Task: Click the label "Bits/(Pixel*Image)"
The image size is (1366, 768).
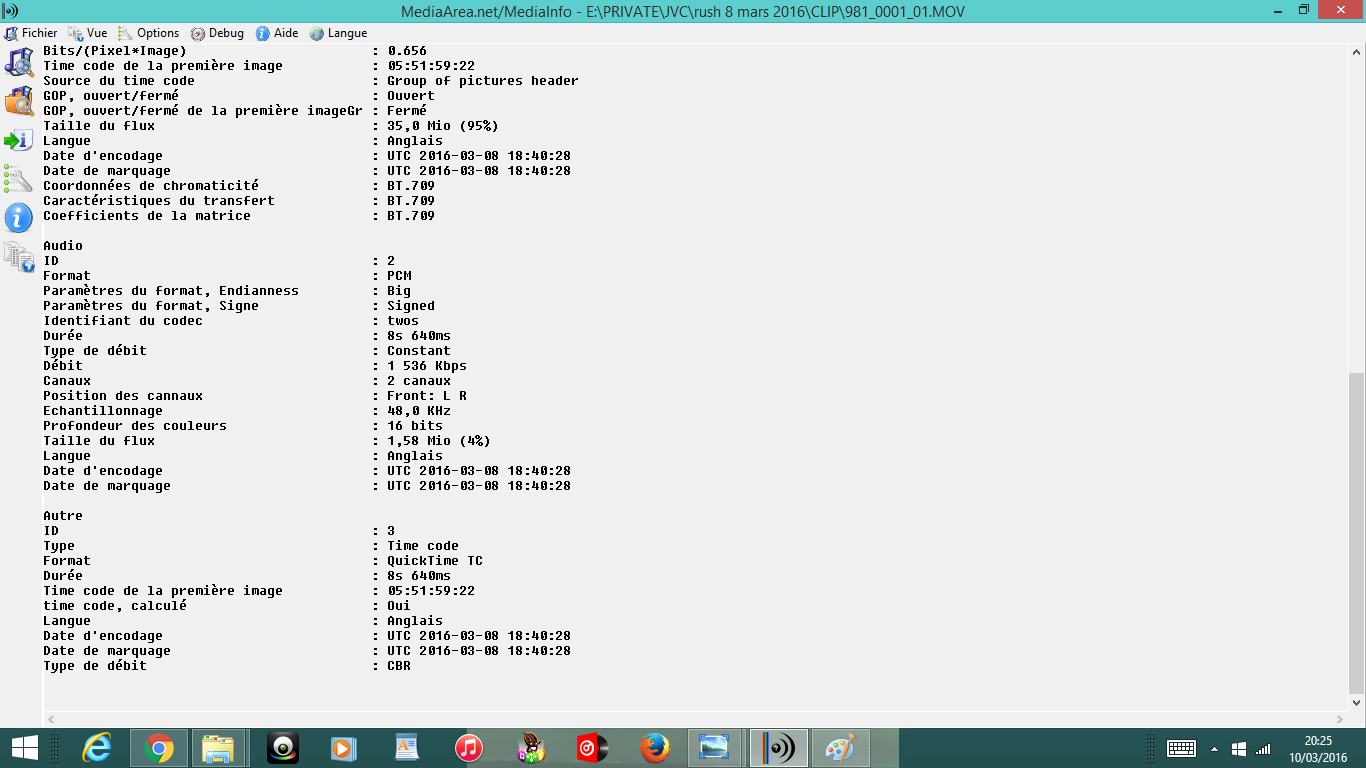Action: (x=115, y=51)
